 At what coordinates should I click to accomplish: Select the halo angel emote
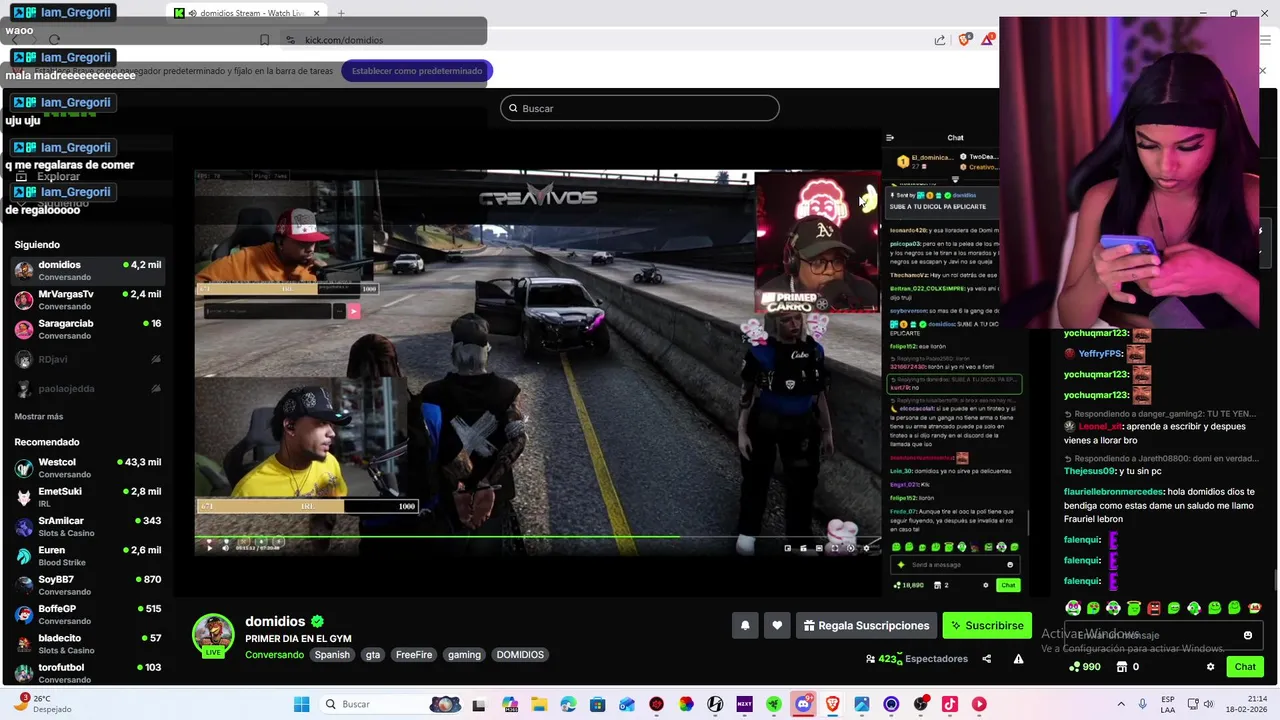1134,608
